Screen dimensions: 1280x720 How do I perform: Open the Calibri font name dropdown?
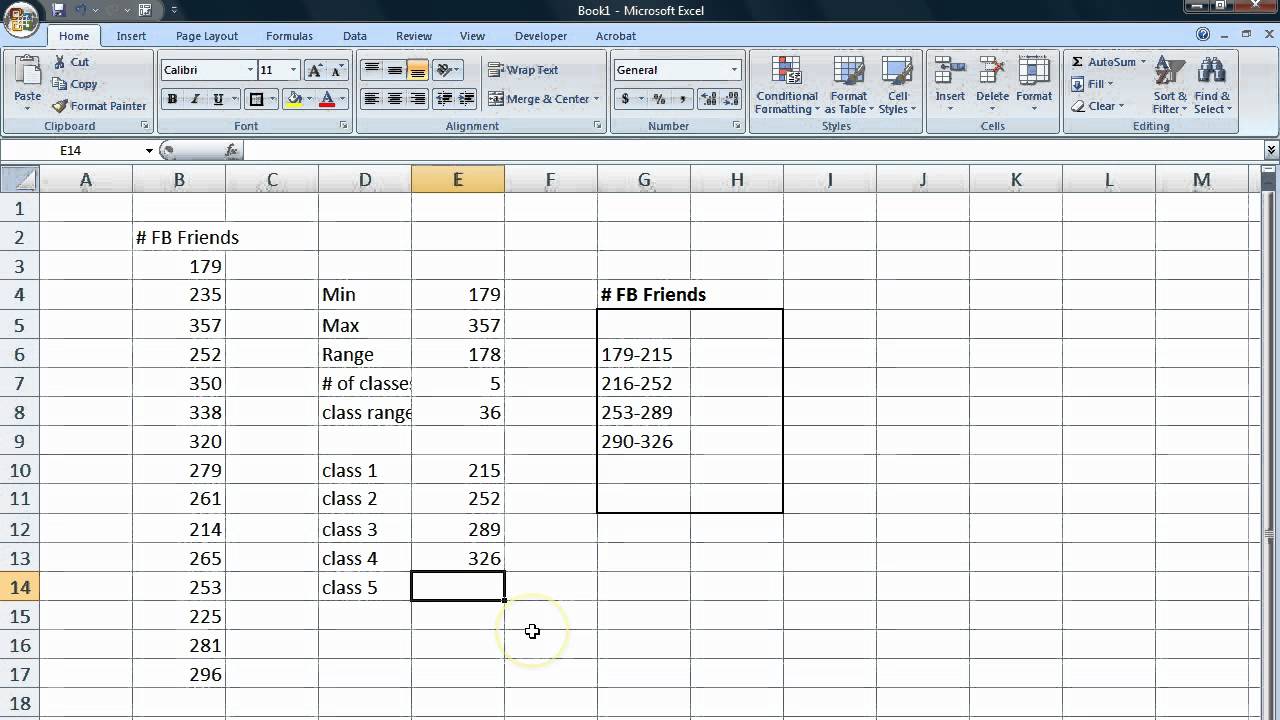tap(250, 70)
